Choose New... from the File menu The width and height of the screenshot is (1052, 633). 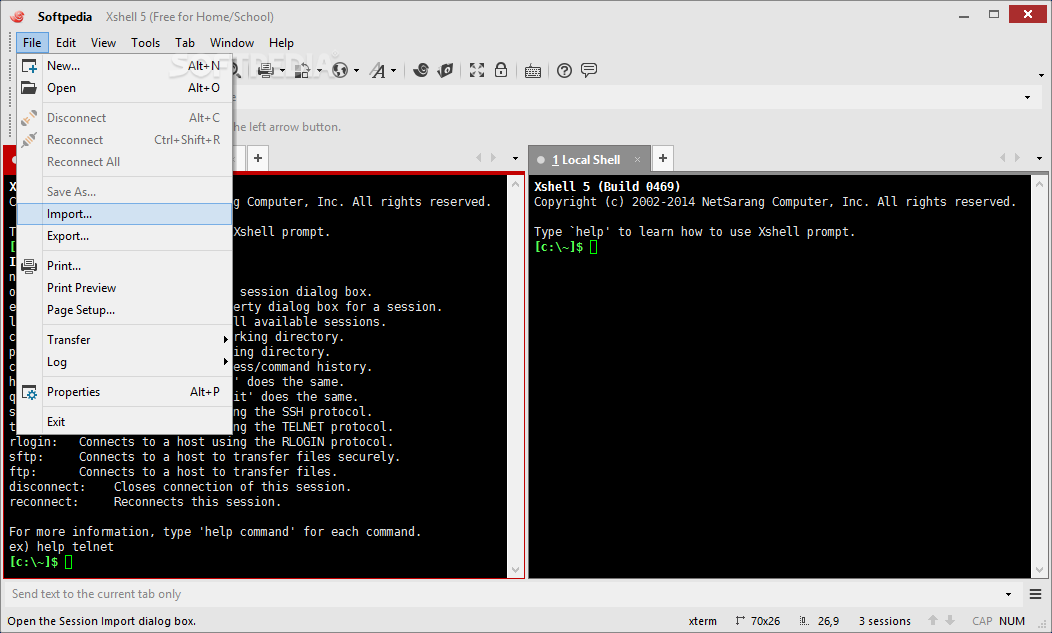125,66
